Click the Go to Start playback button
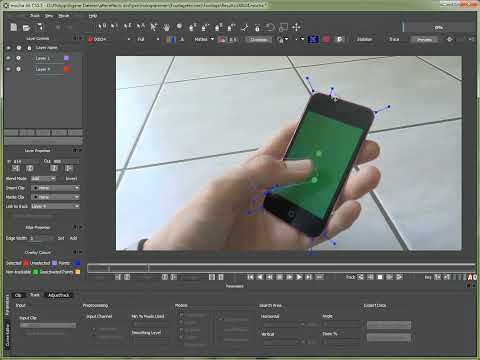 pyautogui.click(x=251, y=277)
